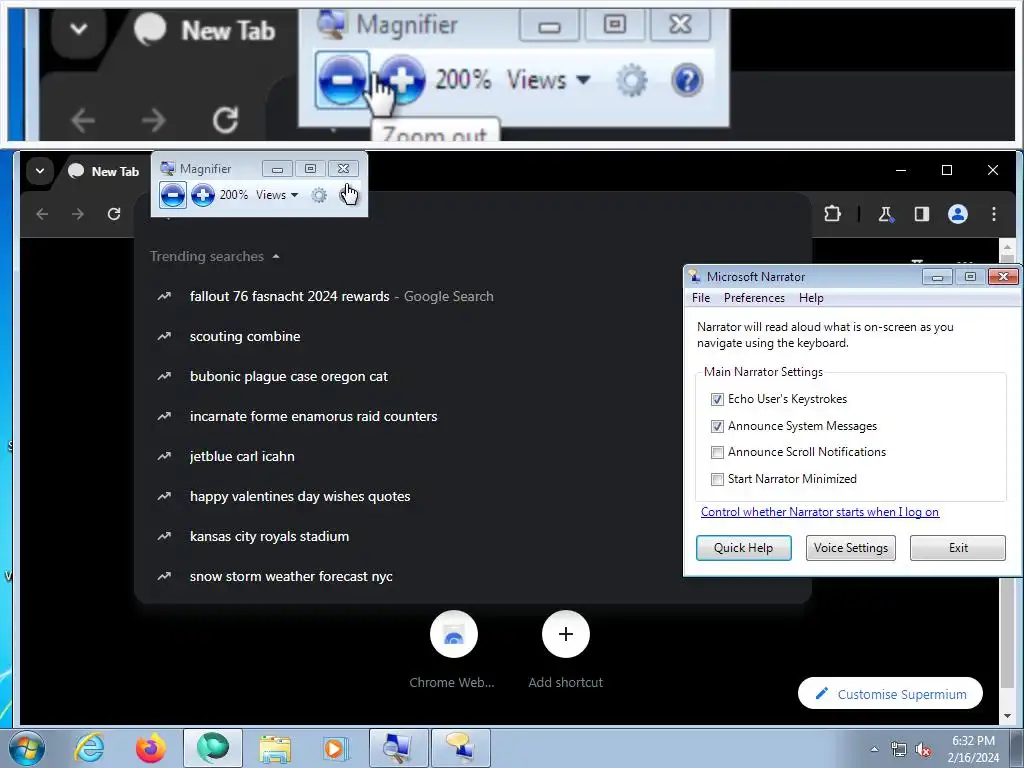Open Magnifier options gear icon

click(x=319, y=195)
